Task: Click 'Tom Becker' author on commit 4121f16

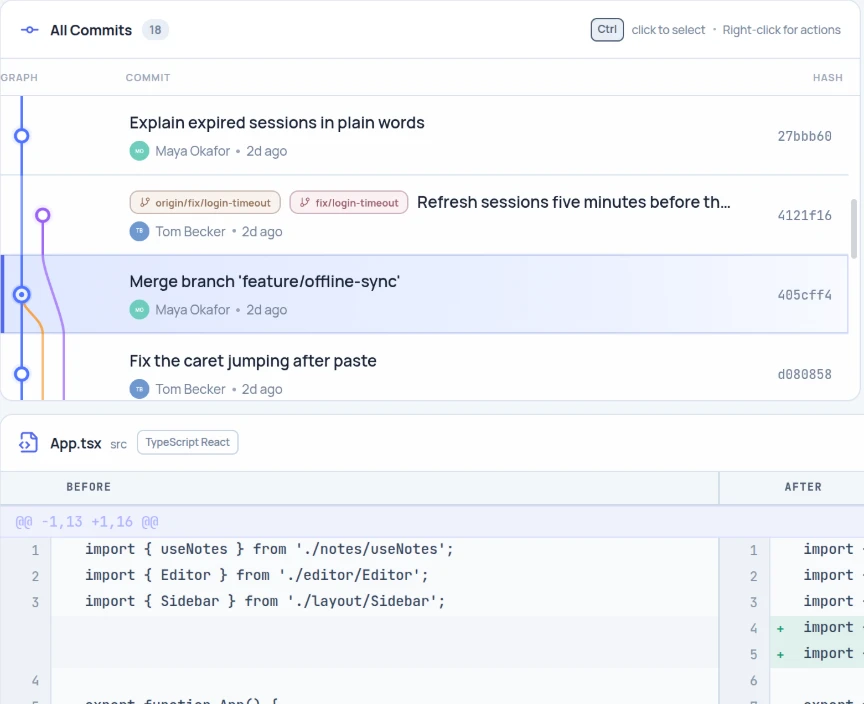Action: point(190,231)
